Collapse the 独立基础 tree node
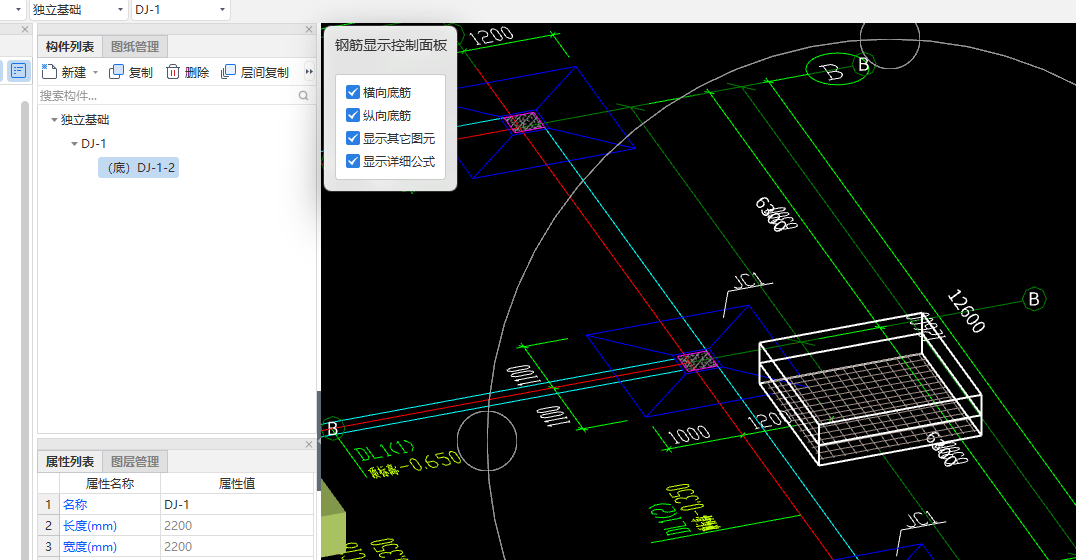1076x560 pixels. 54,119
